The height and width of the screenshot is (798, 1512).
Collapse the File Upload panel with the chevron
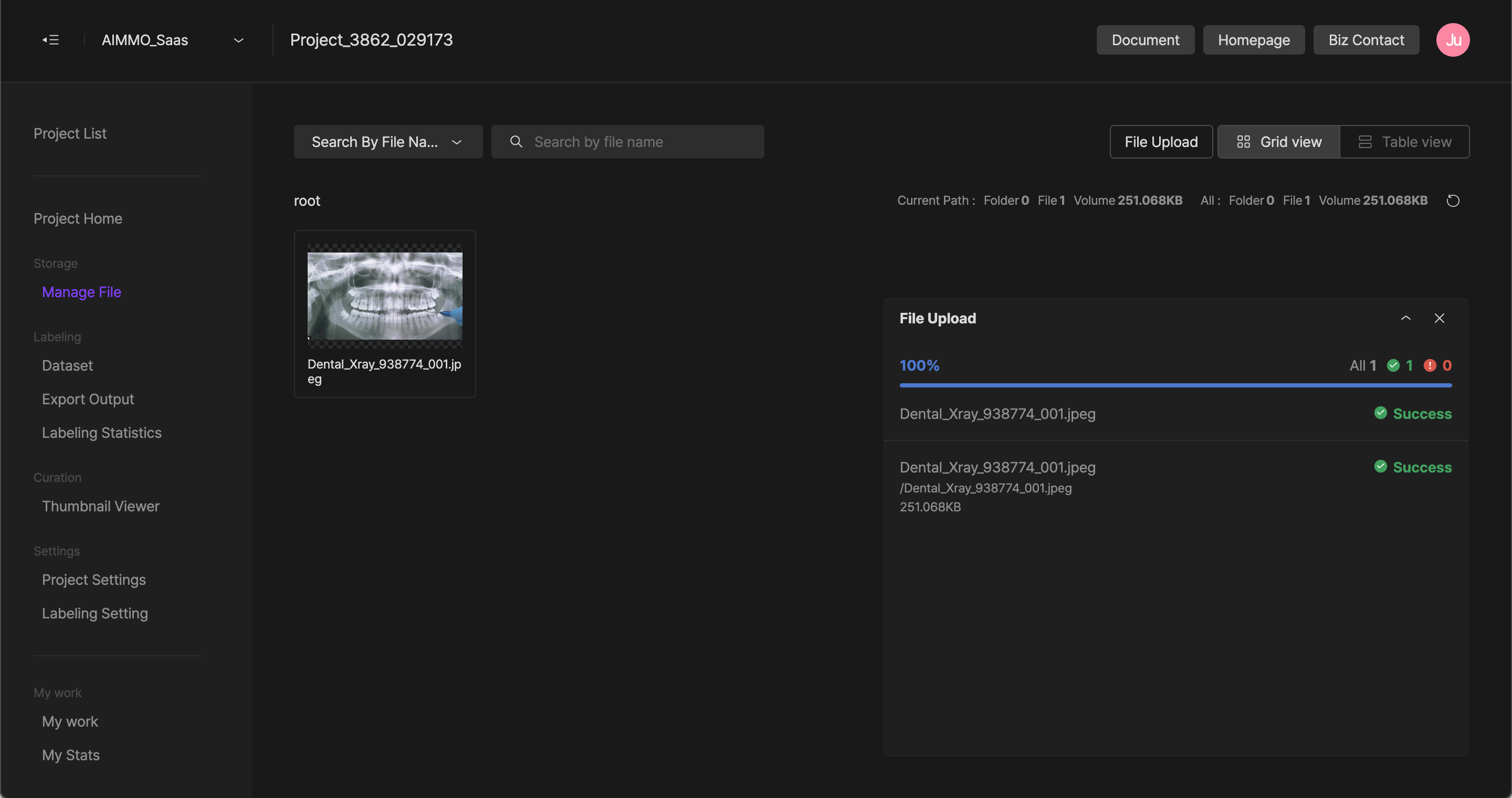(1406, 318)
